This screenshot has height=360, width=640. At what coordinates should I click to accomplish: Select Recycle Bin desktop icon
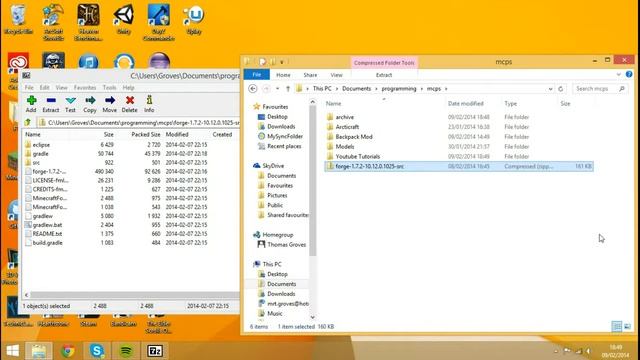point(18,20)
